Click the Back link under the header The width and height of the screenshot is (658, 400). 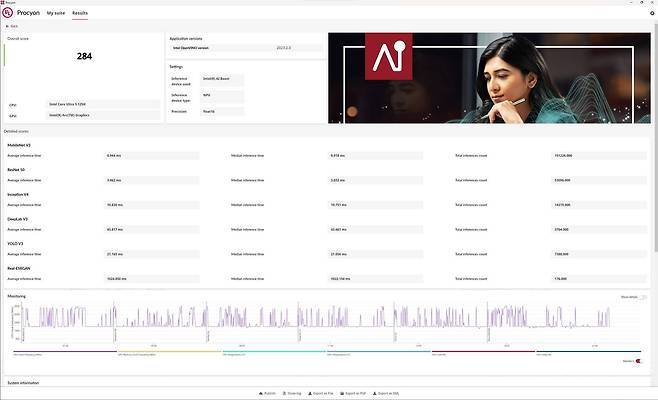point(13,26)
